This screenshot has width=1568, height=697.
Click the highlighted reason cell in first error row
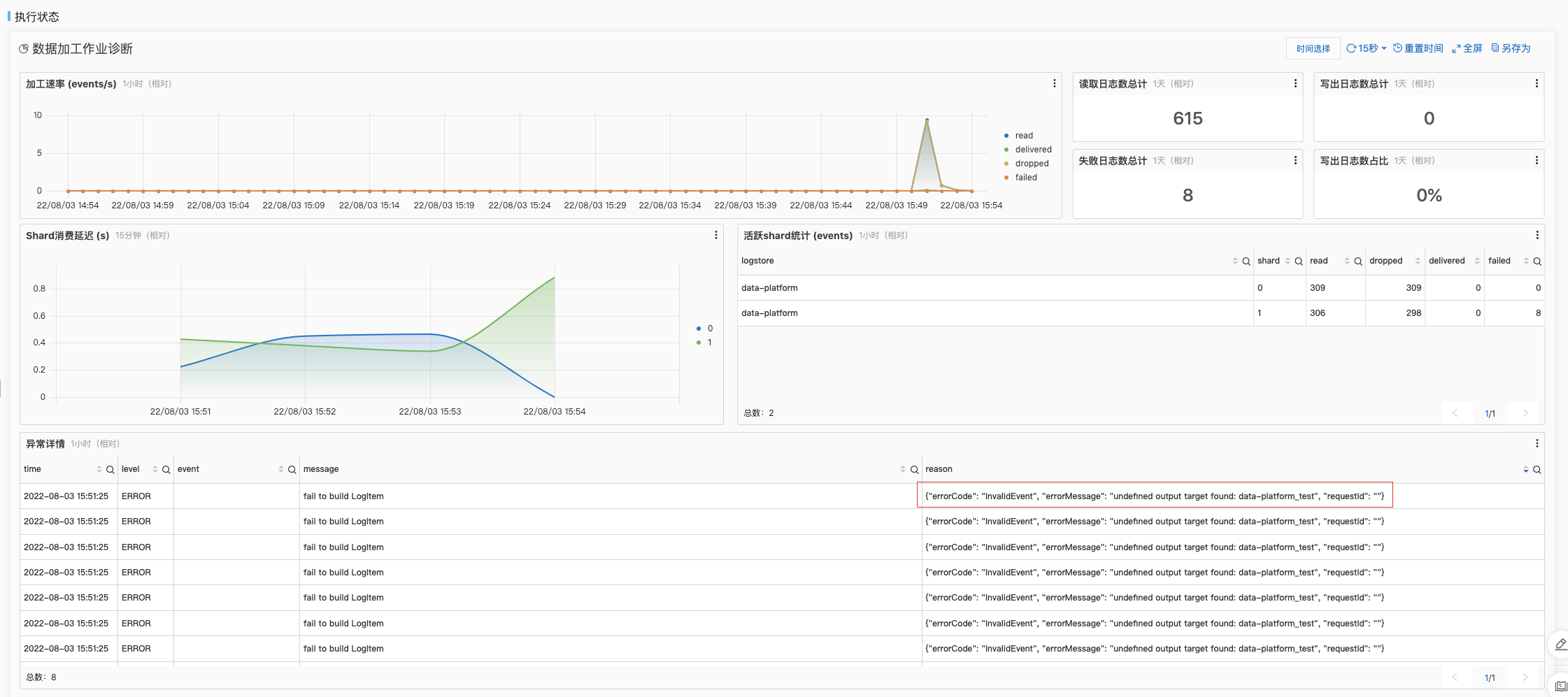(x=1155, y=496)
